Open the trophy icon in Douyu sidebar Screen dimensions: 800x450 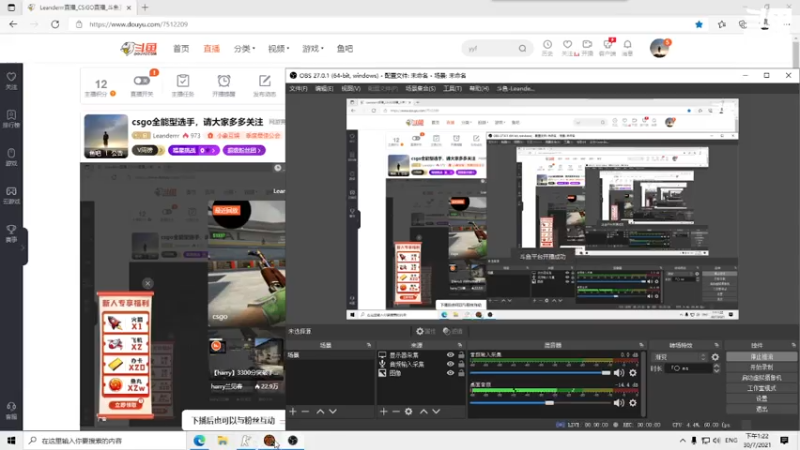11,230
